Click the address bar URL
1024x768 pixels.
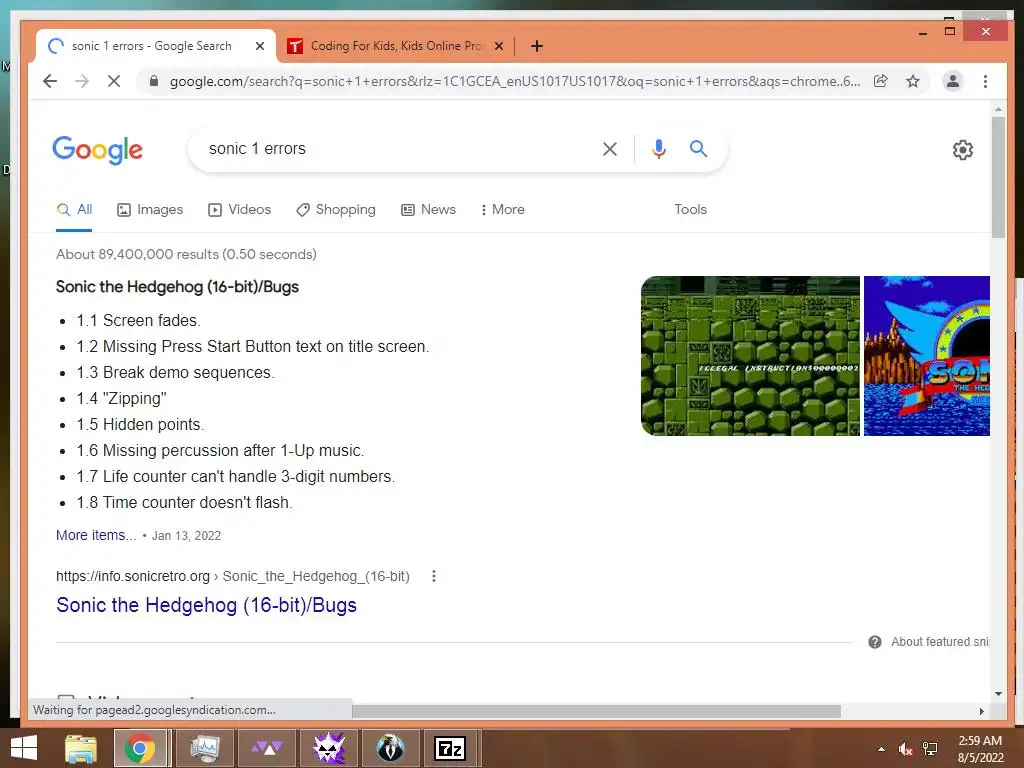click(515, 81)
